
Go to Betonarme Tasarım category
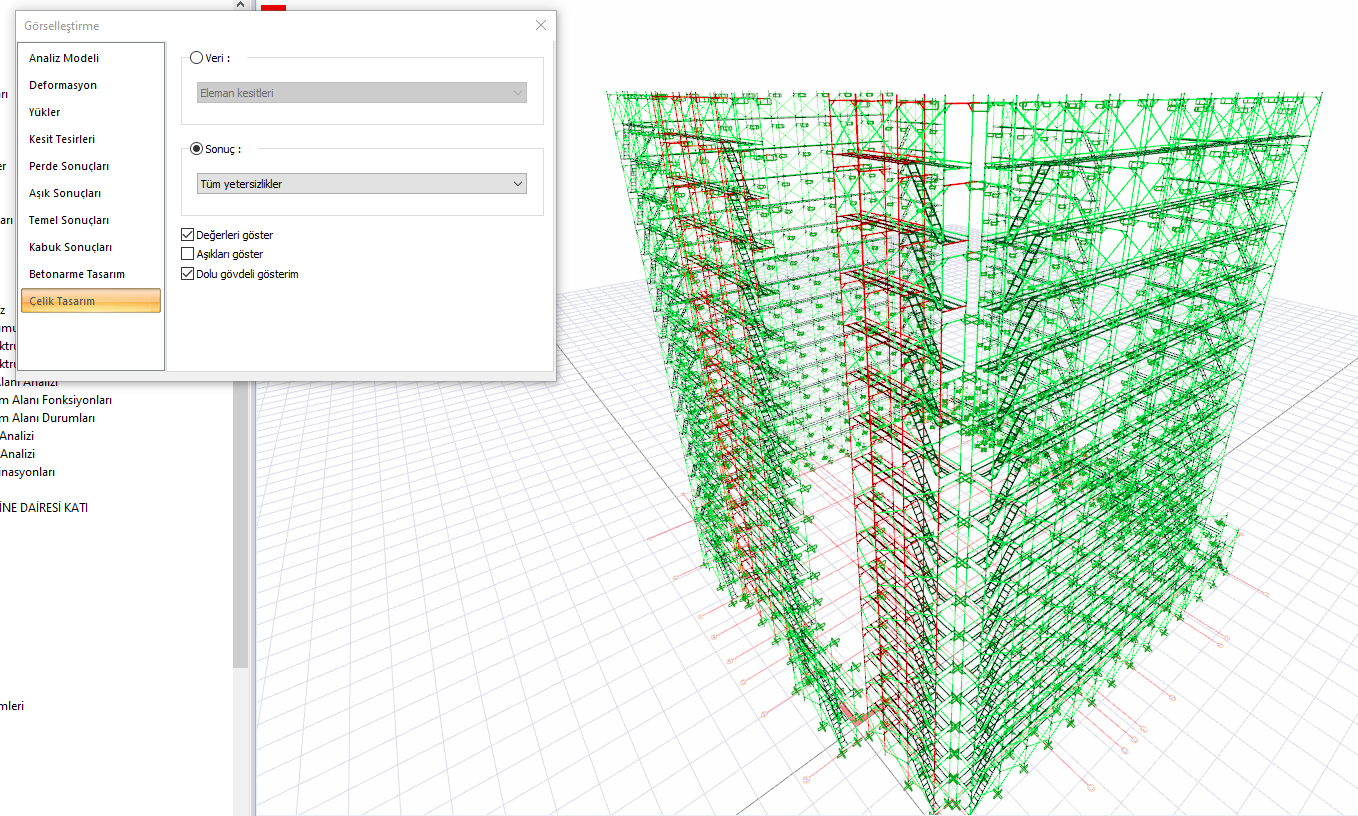(91, 274)
